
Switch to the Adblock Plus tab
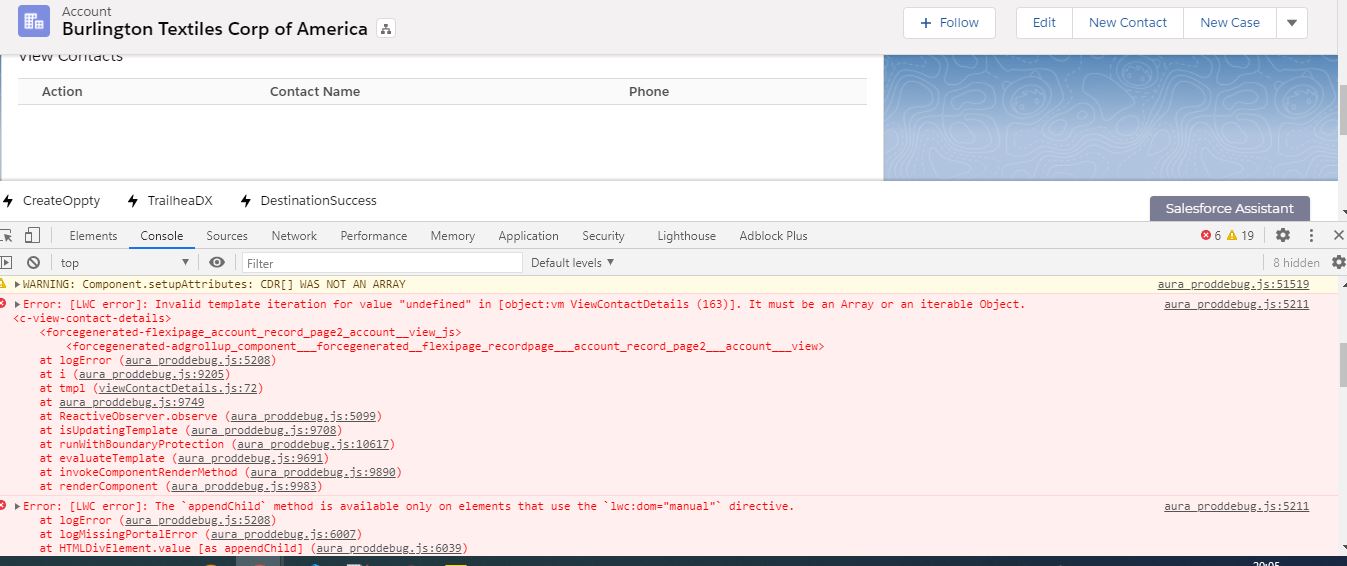point(773,236)
